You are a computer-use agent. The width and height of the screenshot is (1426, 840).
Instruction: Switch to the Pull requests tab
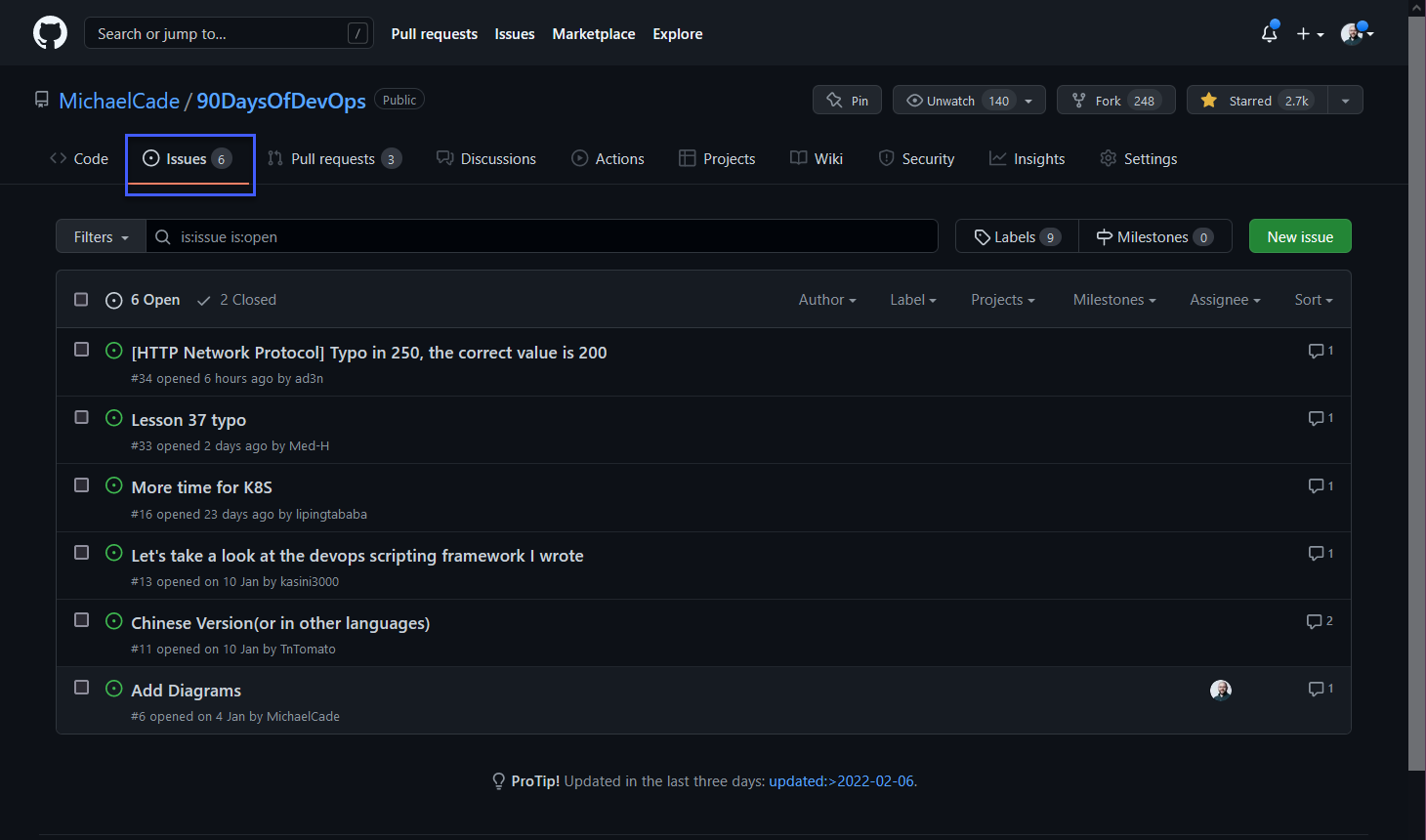pyautogui.click(x=334, y=157)
